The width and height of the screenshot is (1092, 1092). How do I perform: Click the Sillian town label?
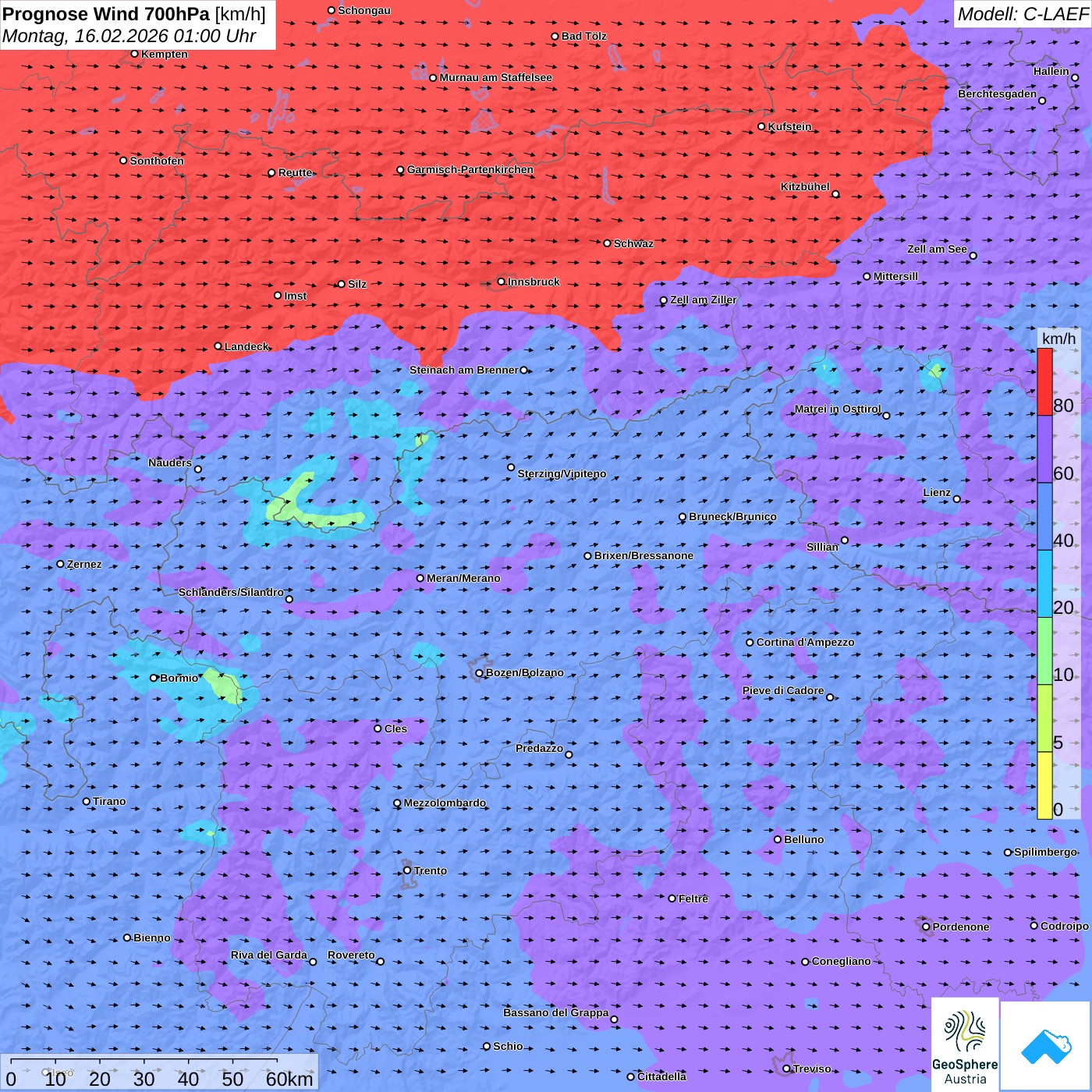[x=822, y=547]
